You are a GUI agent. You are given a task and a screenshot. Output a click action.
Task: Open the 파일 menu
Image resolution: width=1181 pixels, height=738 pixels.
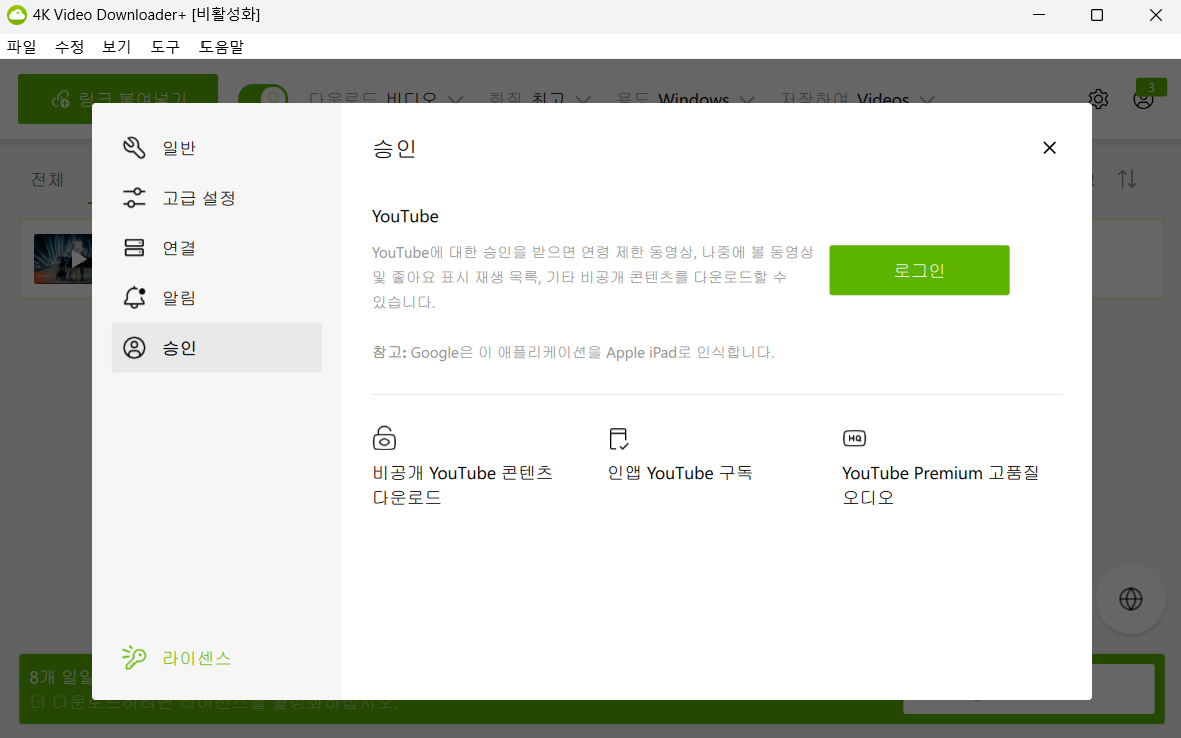(22, 47)
